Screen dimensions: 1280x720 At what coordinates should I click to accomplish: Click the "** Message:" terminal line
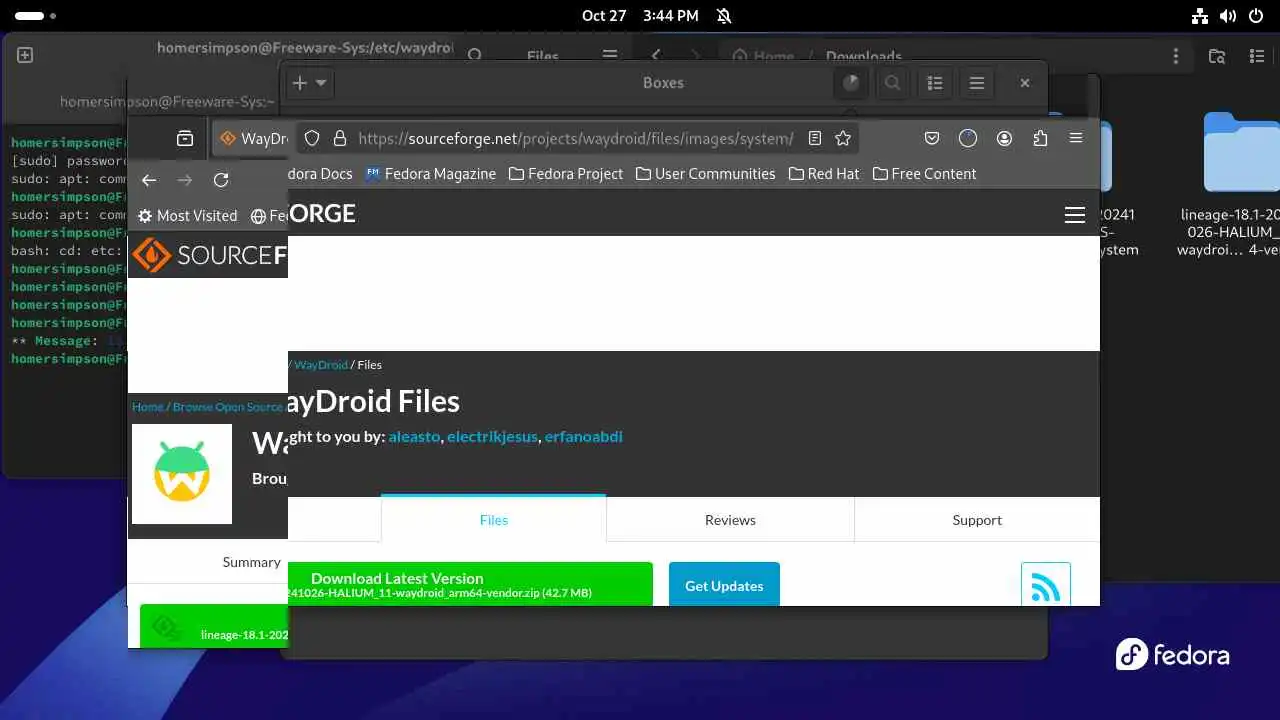click(x=69, y=341)
